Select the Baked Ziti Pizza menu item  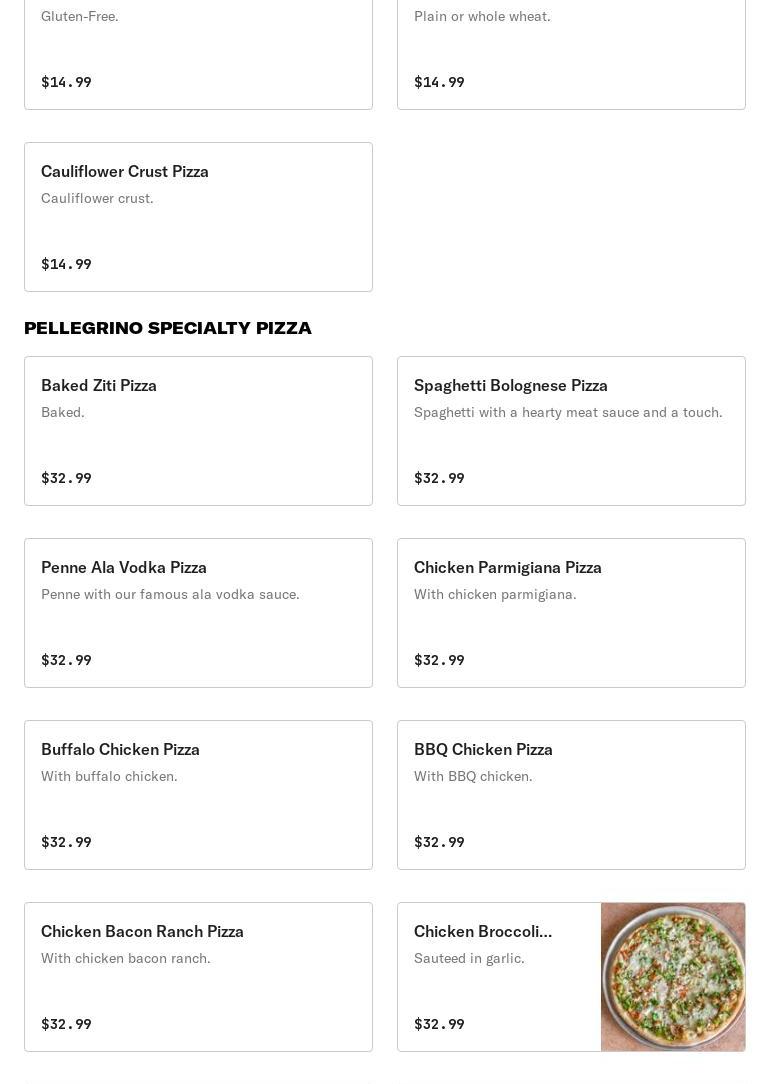point(198,431)
